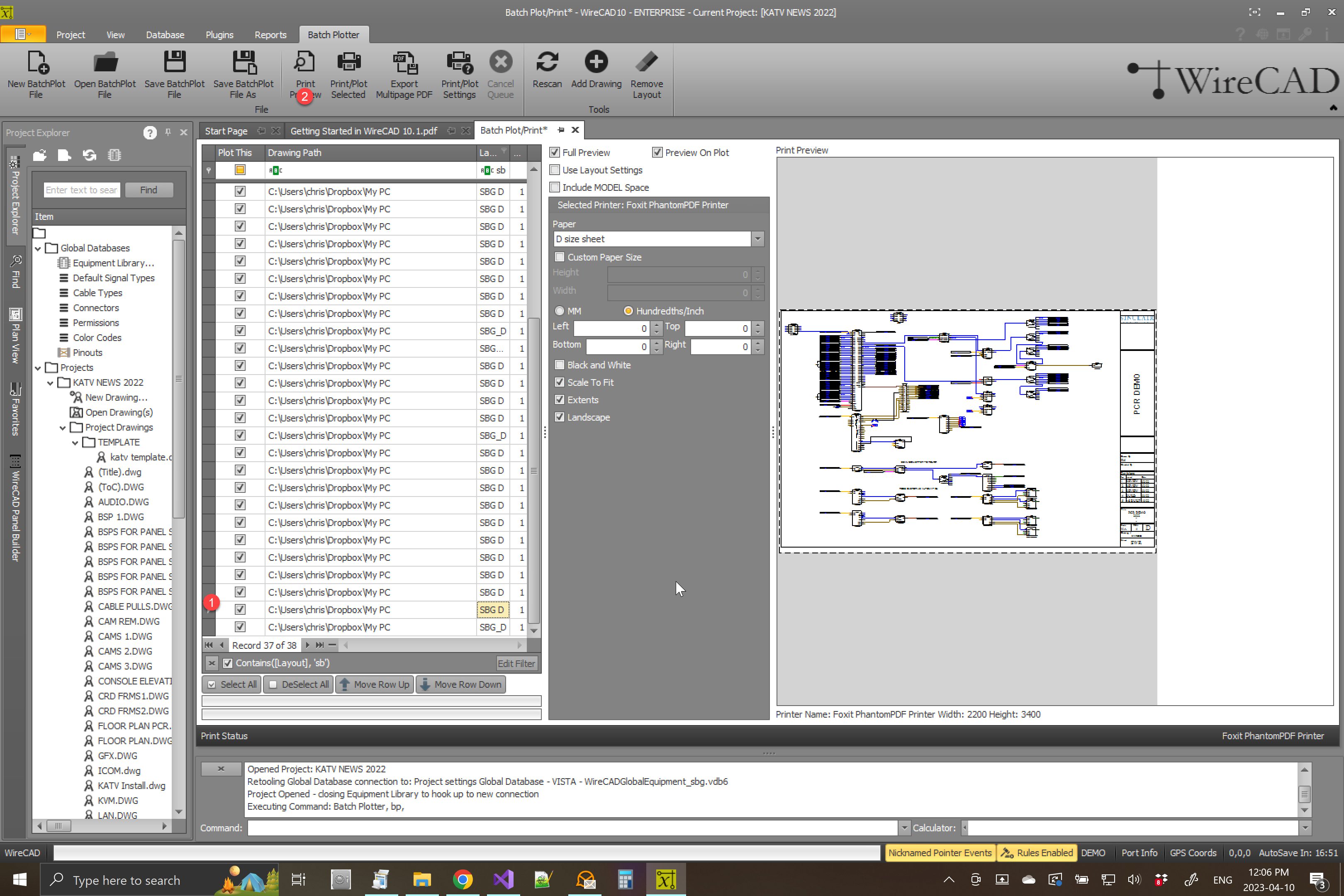Open the Find side panel

pos(15,271)
